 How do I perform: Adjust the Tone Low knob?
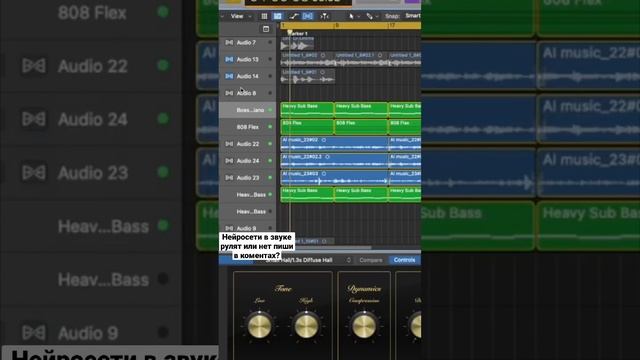260,326
